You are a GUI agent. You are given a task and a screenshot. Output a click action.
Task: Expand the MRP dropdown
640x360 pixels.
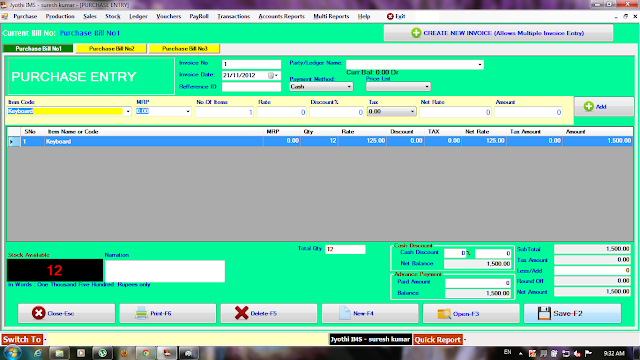pyautogui.click(x=188, y=111)
